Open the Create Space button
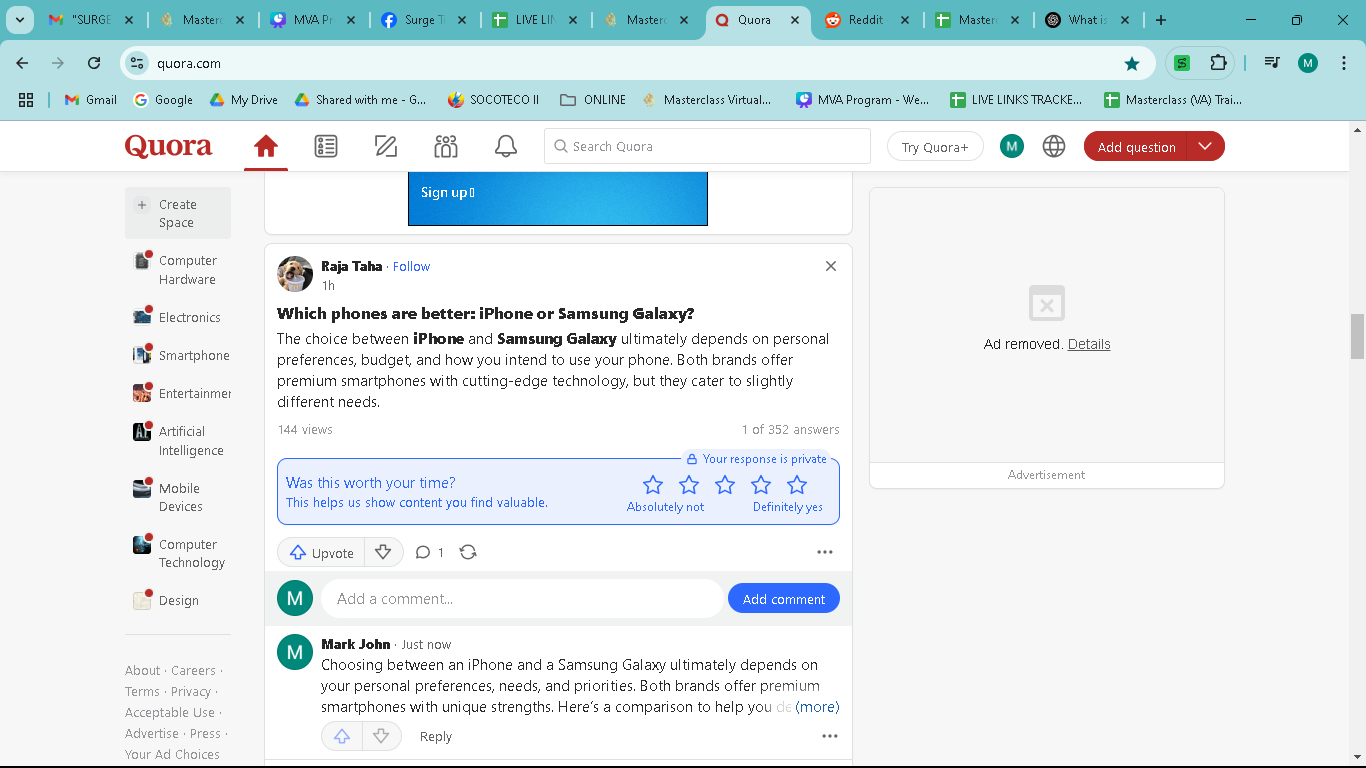 (178, 213)
